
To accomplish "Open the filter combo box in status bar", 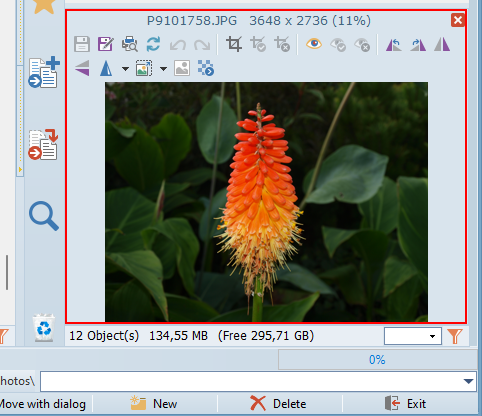I will pyautogui.click(x=413, y=336).
